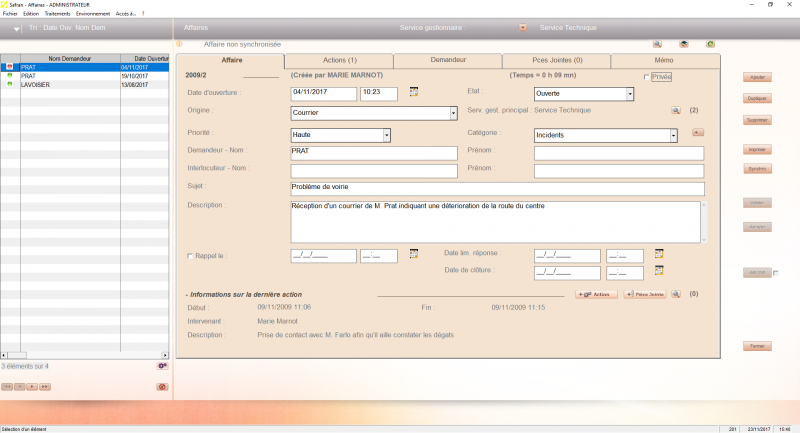800x433 pixels.
Task: Open calendar for Date lim. réponse
Action: pyautogui.click(x=659, y=253)
